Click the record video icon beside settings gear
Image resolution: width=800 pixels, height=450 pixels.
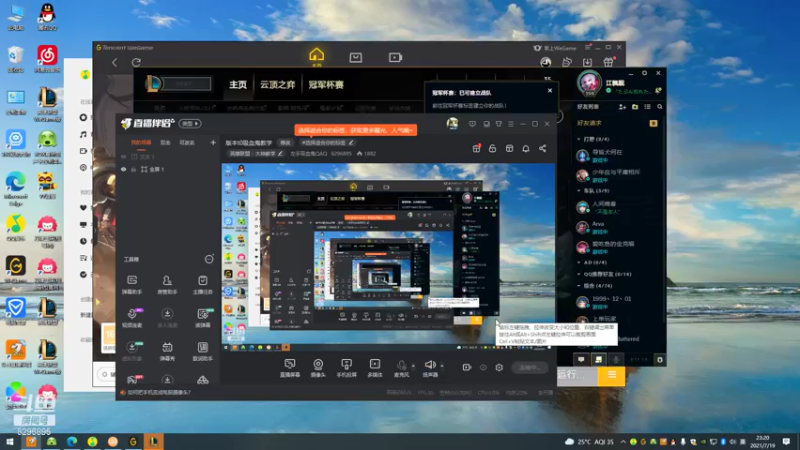(x=467, y=367)
